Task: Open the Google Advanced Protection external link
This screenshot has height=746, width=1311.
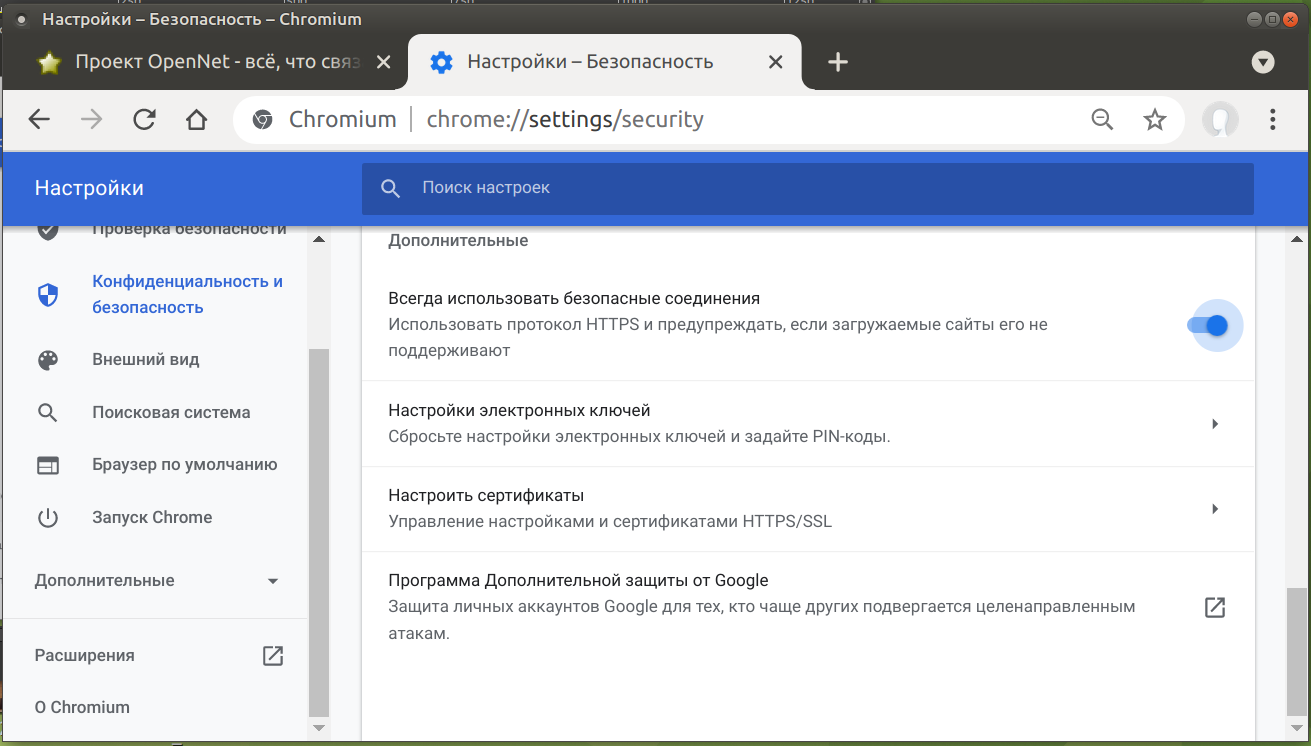Action: 1215,607
